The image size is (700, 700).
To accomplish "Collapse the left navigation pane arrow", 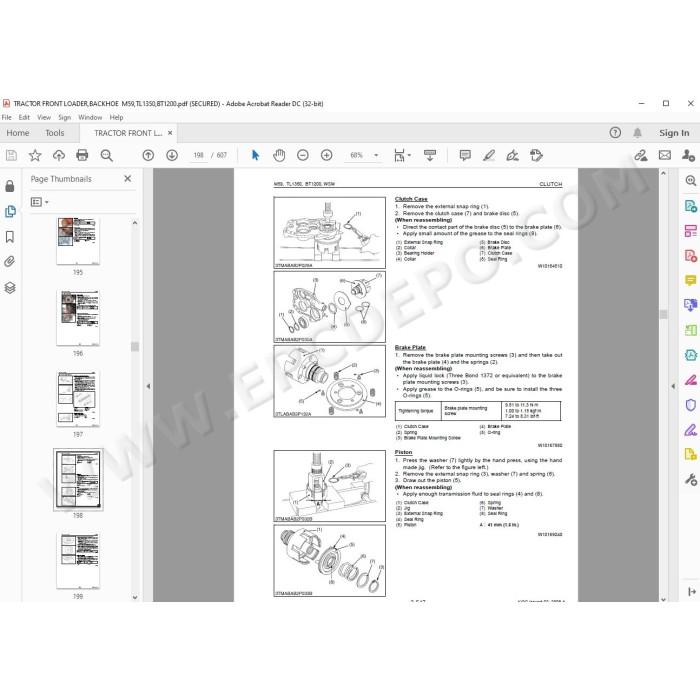I will 148,386.
